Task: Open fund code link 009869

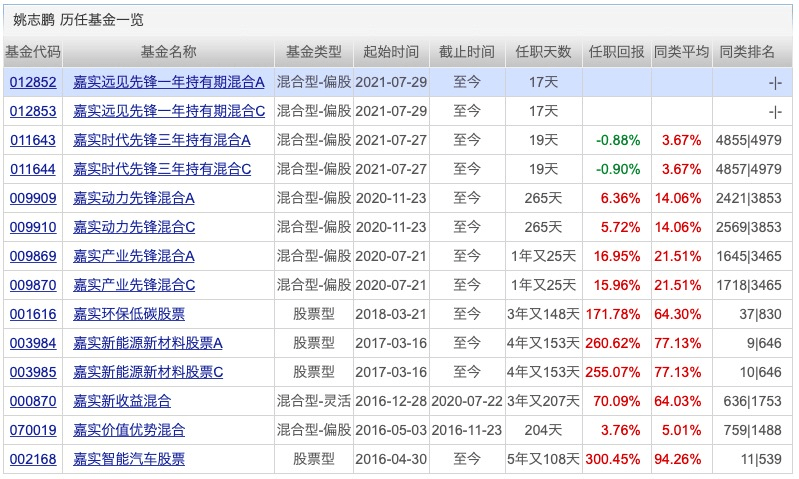Action: coord(33,256)
